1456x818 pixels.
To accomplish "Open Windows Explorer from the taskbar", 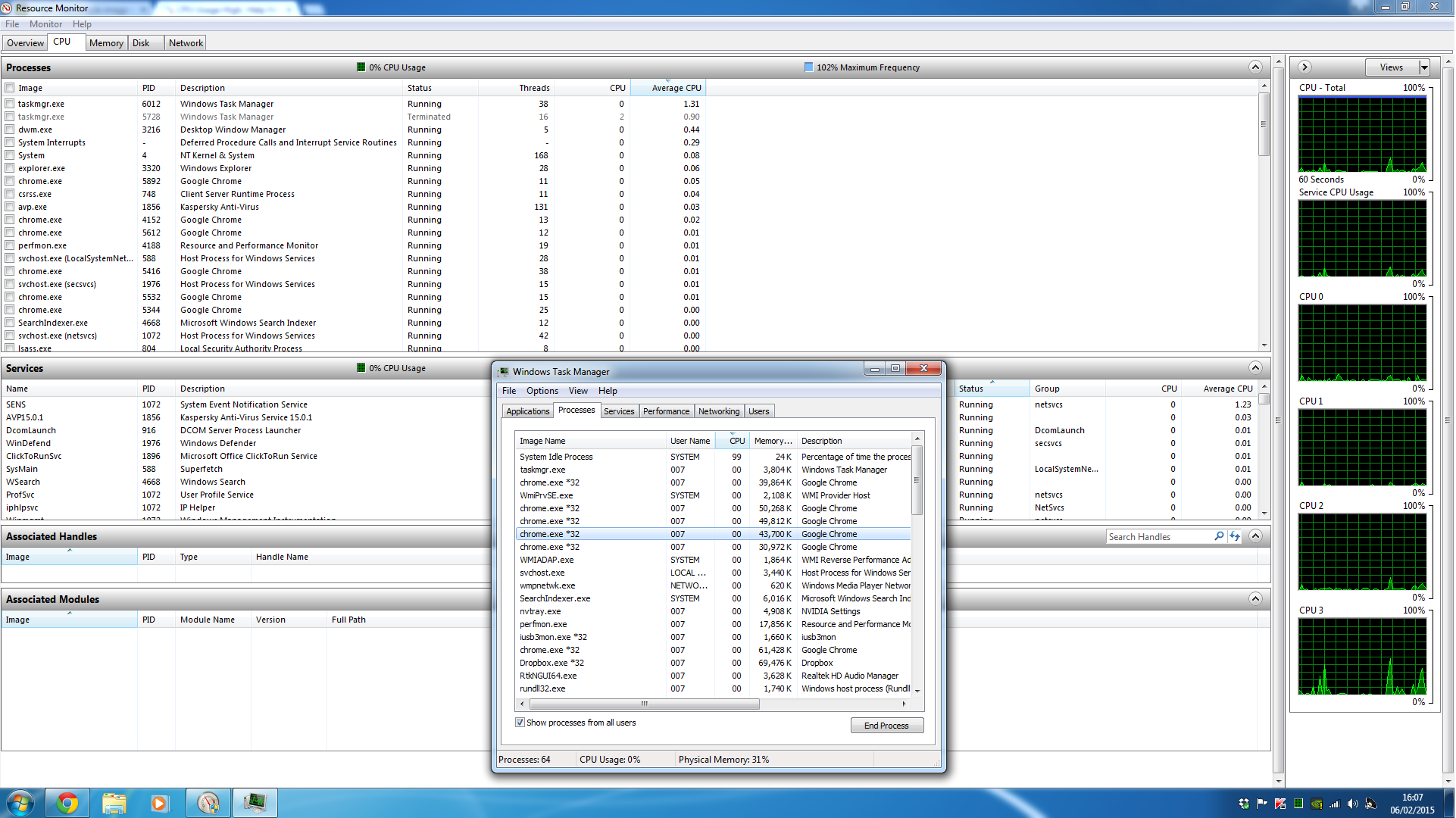I will pos(114,803).
